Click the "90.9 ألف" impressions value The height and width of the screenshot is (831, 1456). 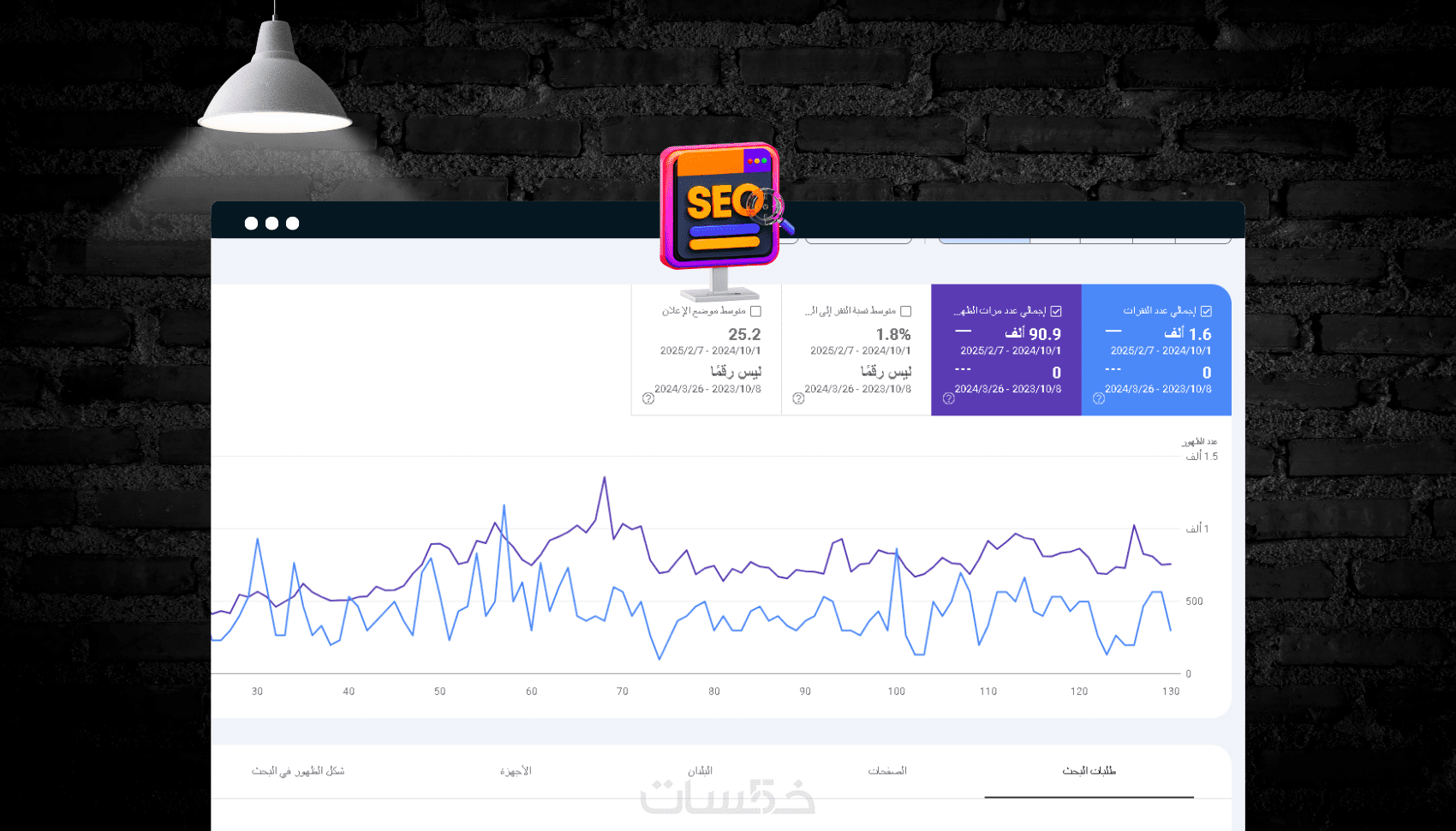pos(1033,334)
